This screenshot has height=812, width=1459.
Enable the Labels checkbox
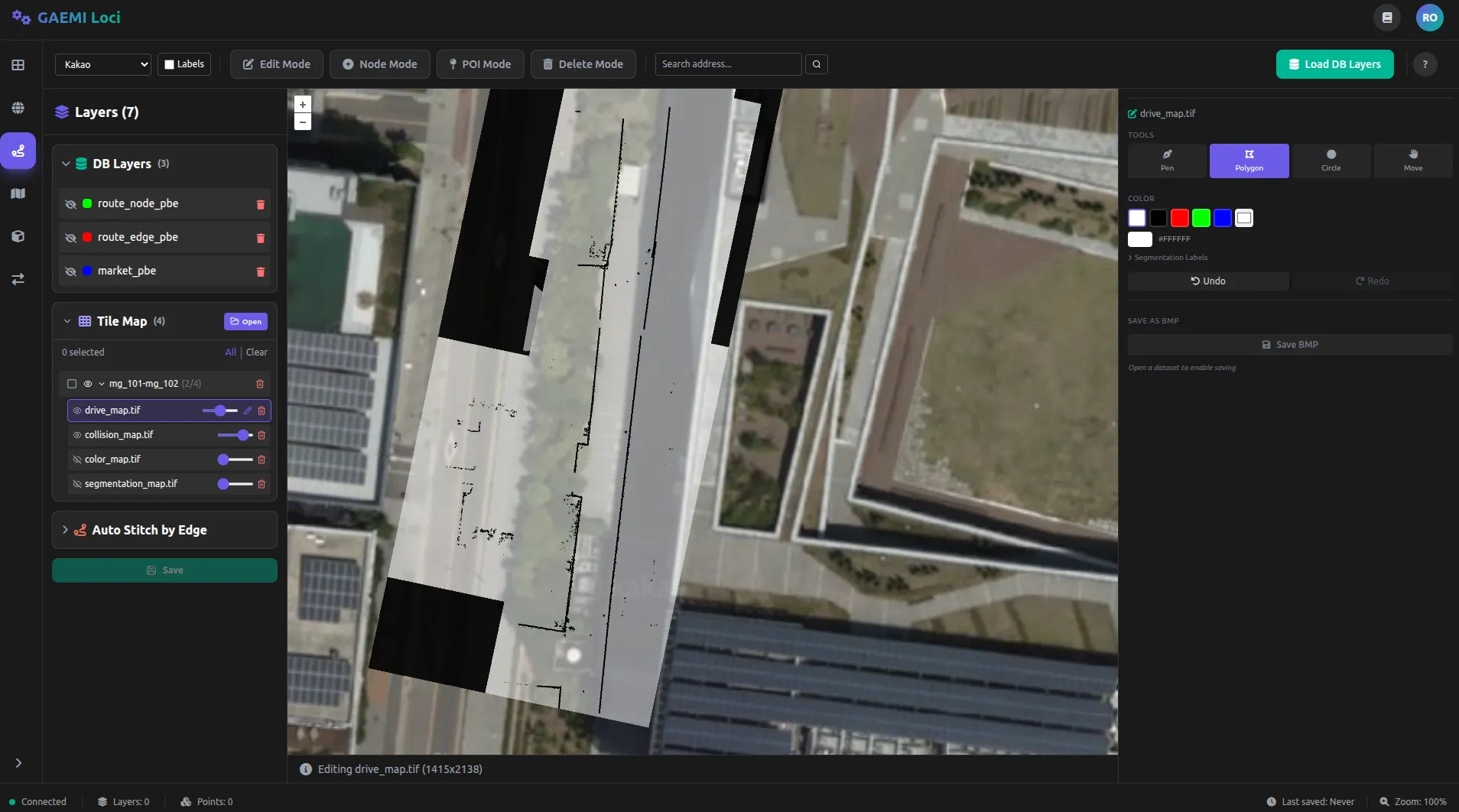pos(170,64)
